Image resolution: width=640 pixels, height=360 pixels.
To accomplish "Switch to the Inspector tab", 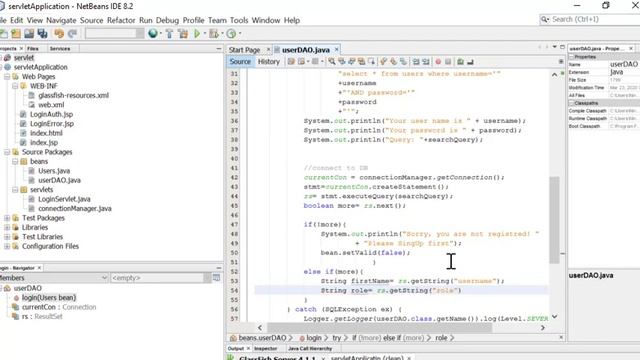I will (265, 349).
